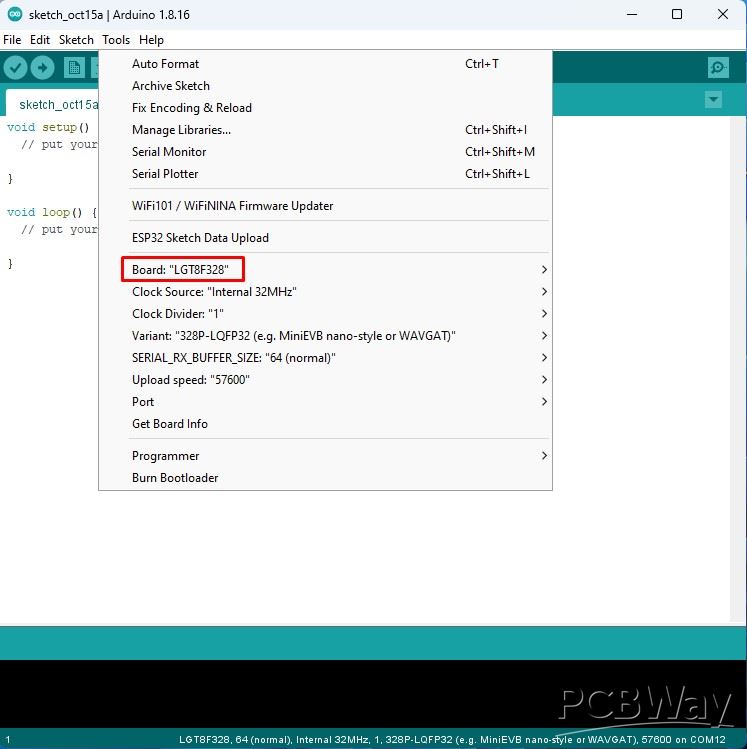Image resolution: width=747 pixels, height=749 pixels.
Task: Choose Manage Libraries menu entry
Action: click(181, 130)
